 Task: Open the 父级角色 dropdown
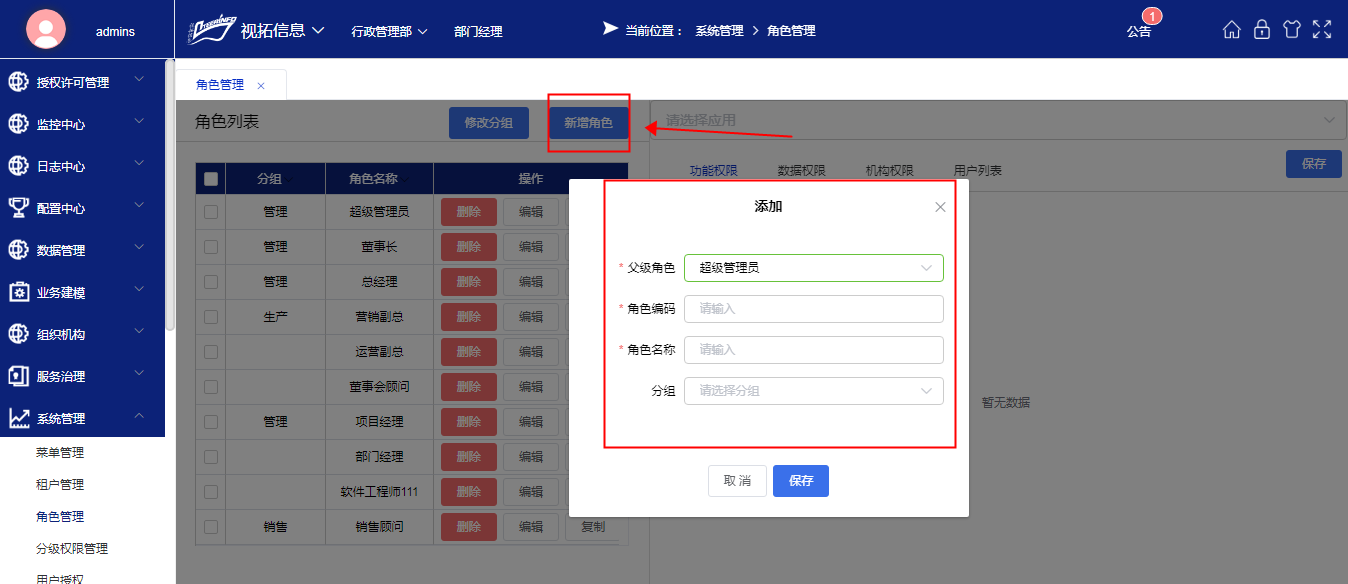814,268
